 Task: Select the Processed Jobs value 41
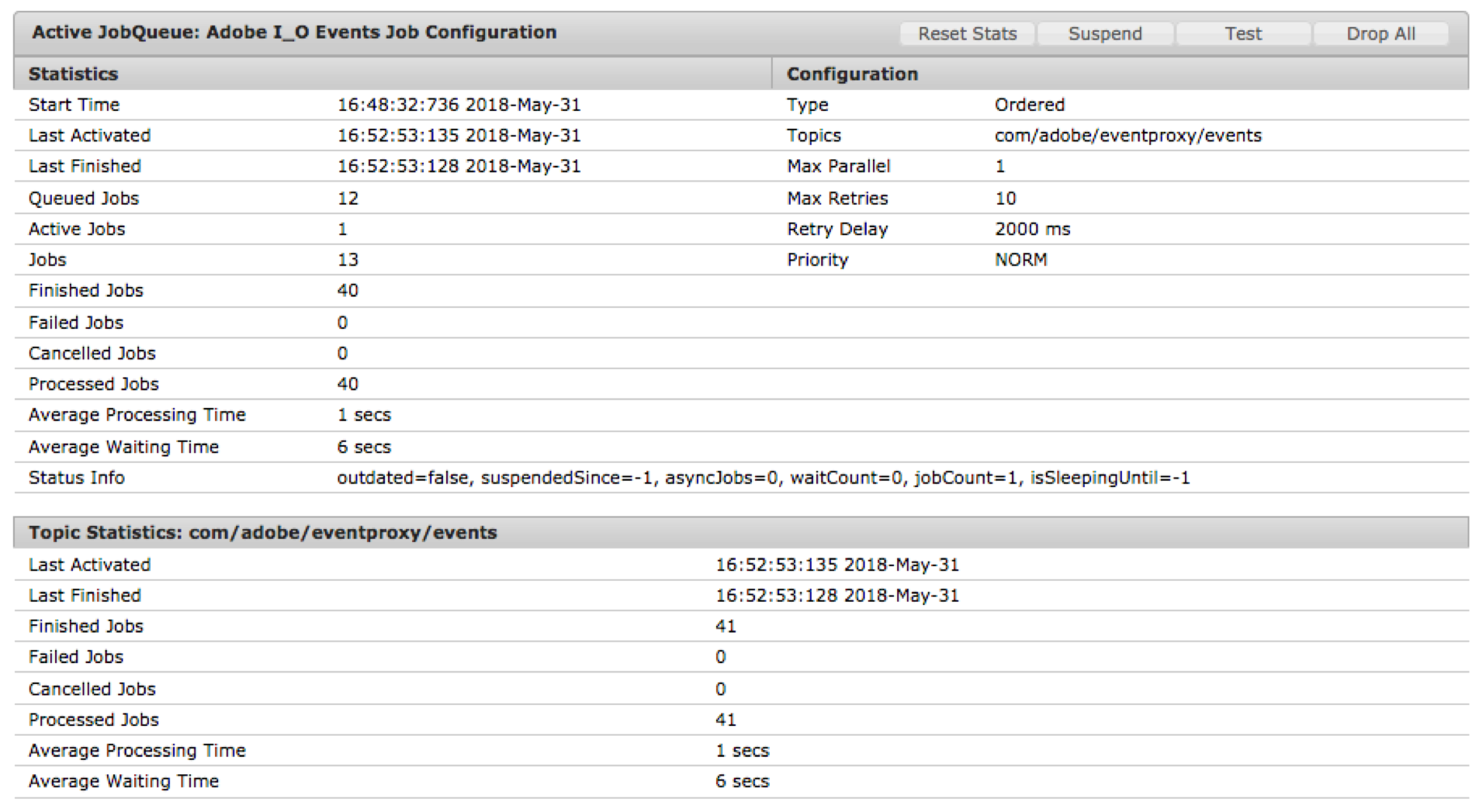[x=726, y=720]
